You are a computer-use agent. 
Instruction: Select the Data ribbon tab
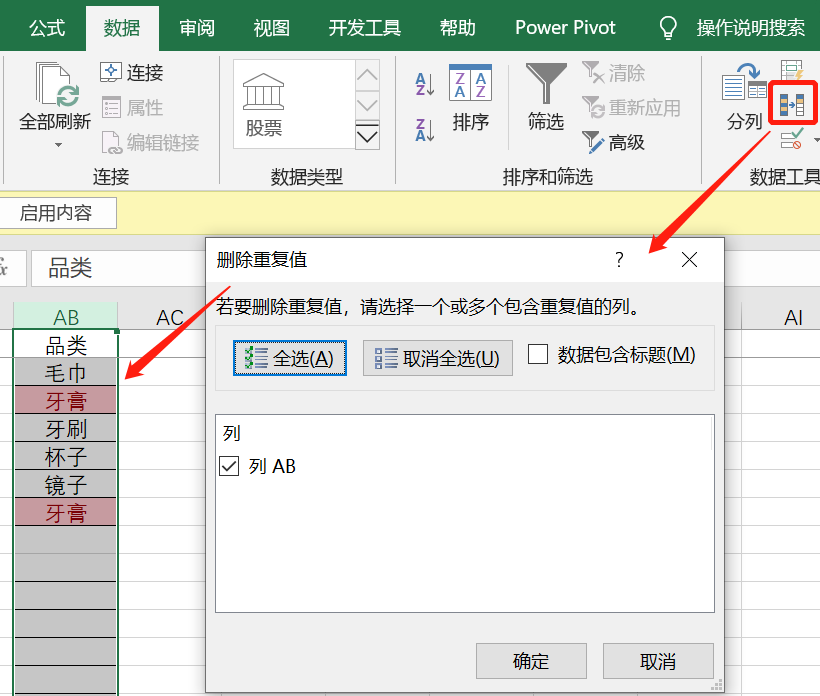[x=122, y=28]
